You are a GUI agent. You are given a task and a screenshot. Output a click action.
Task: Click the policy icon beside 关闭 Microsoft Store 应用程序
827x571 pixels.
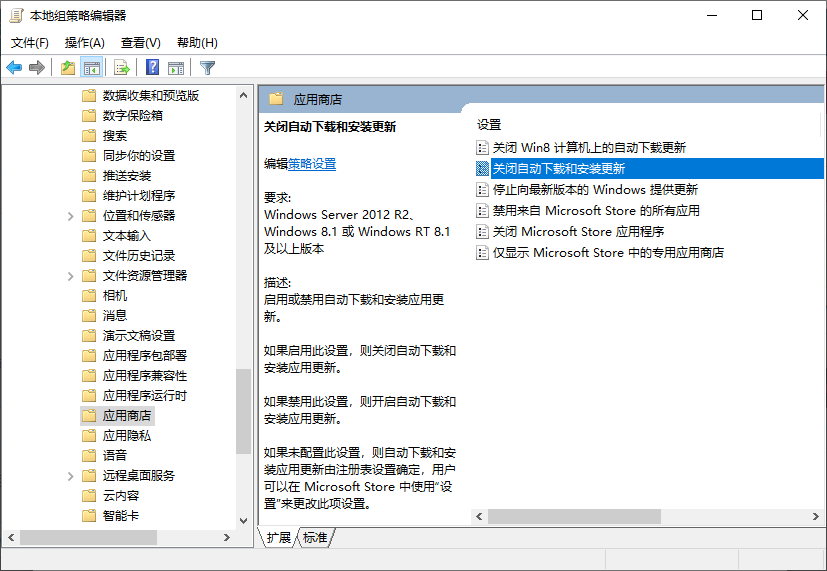point(482,231)
